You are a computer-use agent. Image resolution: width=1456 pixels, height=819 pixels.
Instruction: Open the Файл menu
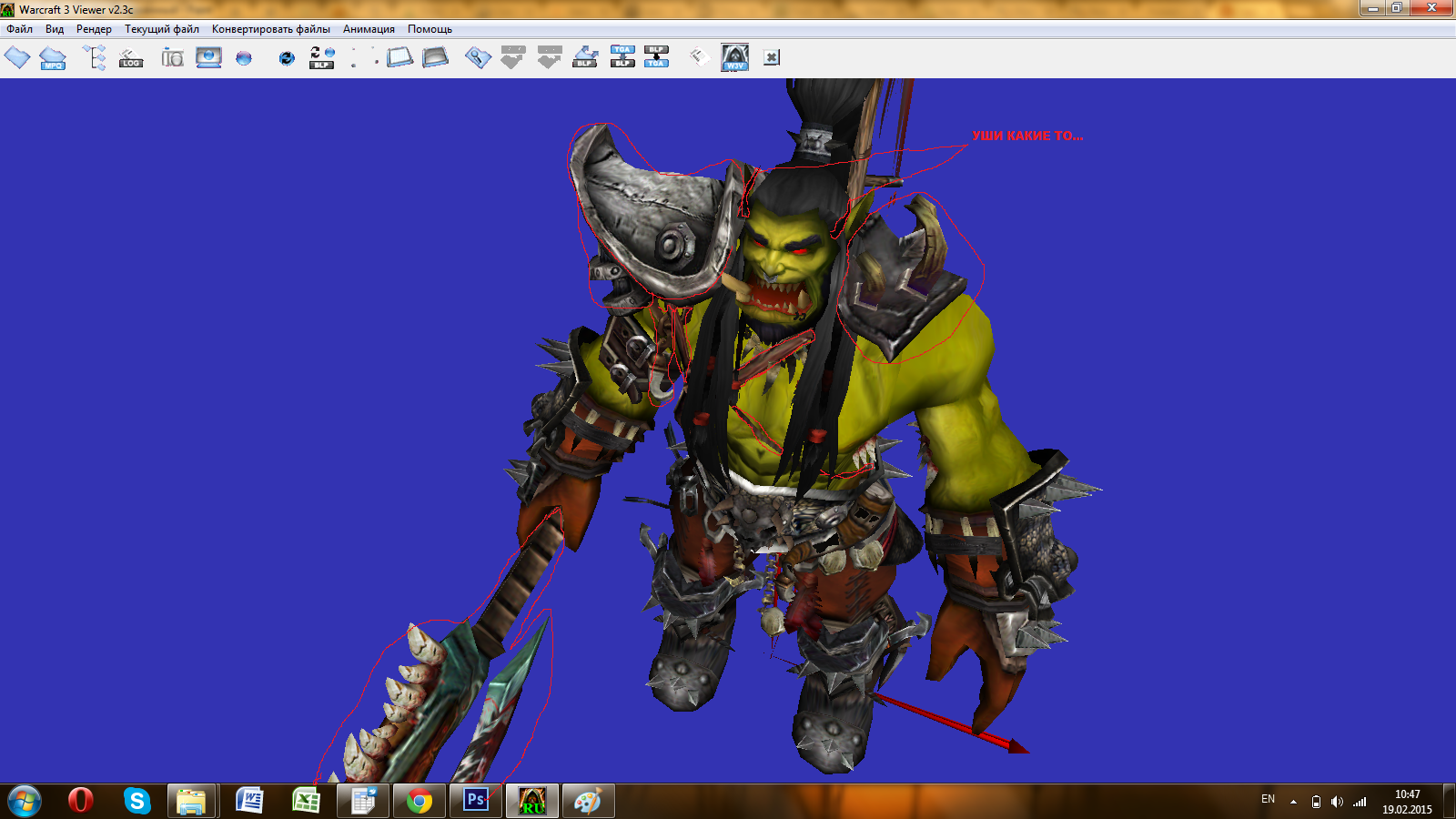click(20, 29)
